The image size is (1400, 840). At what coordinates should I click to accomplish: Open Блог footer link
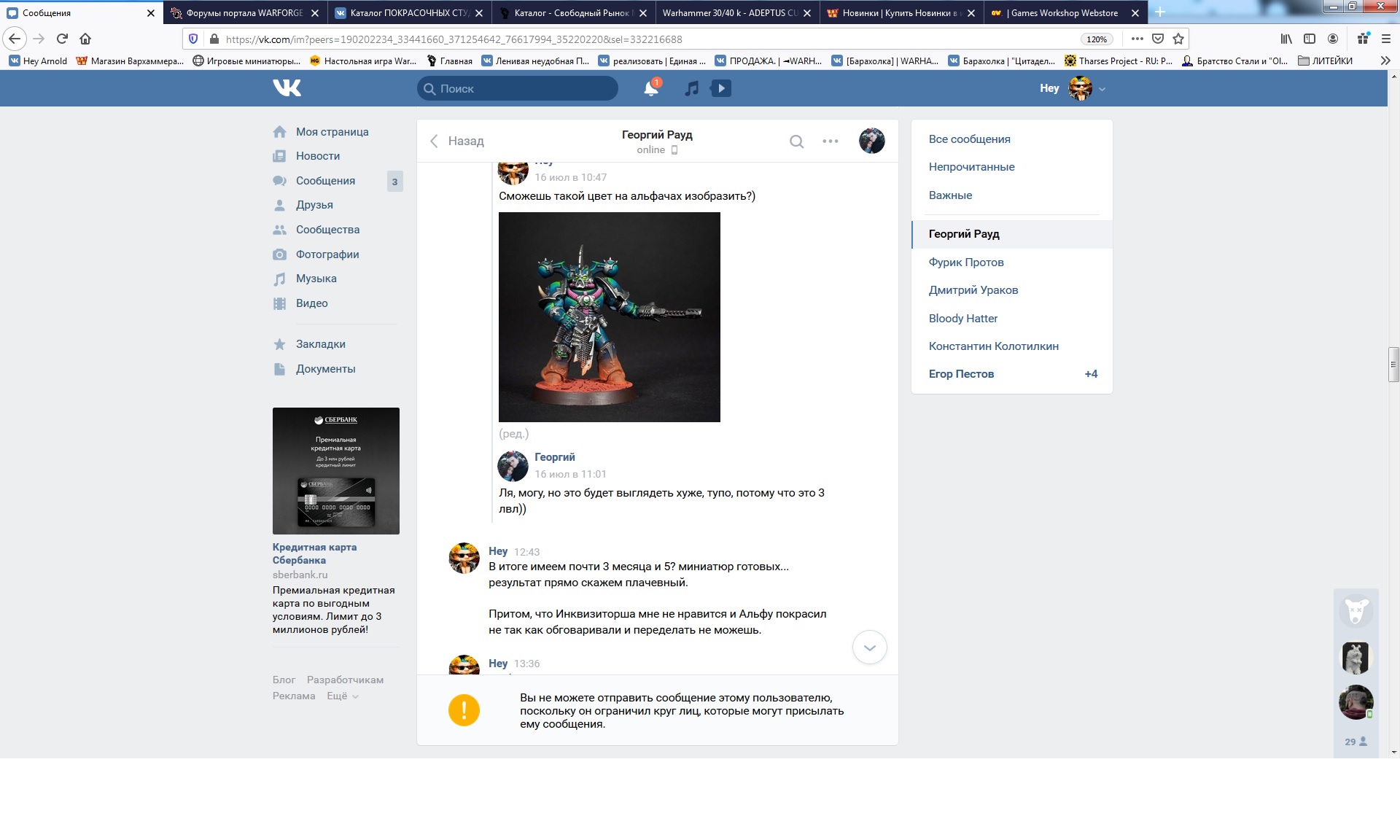(284, 680)
